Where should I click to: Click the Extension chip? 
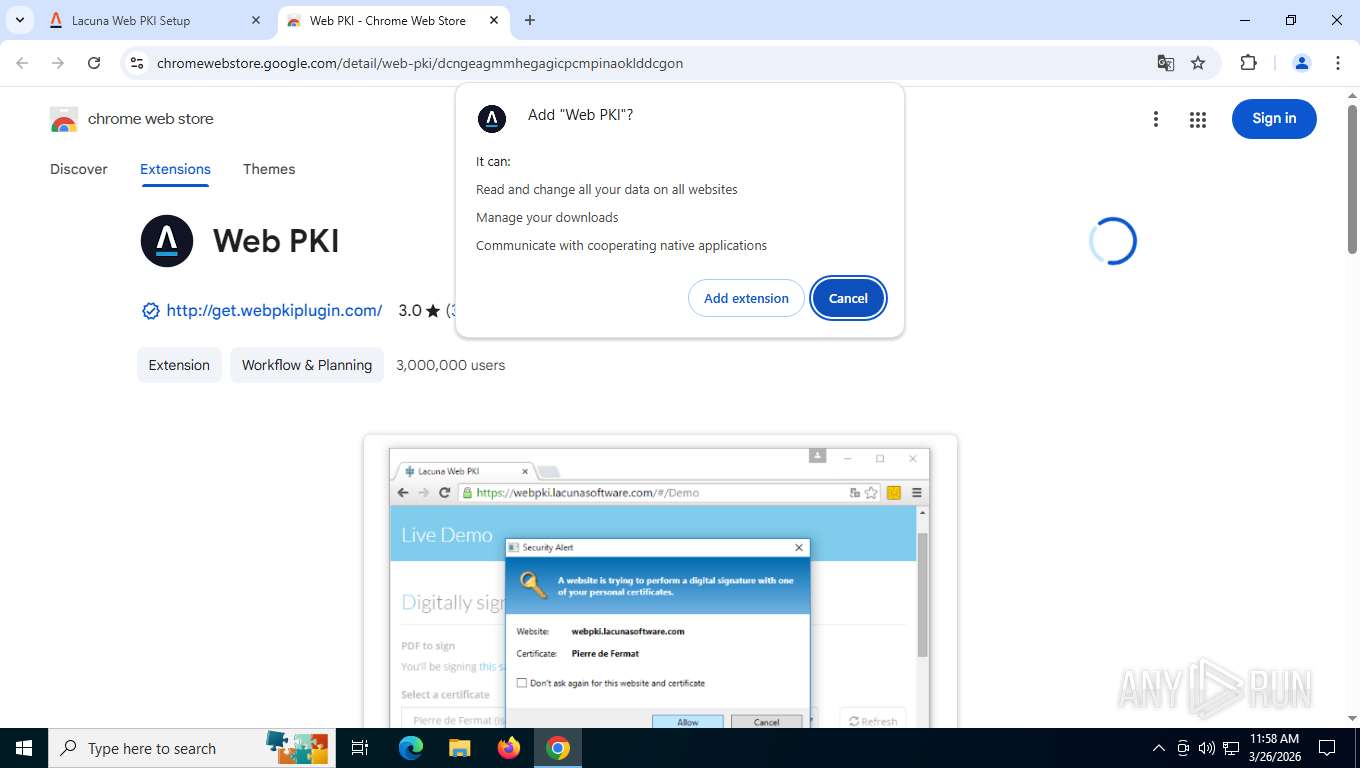coord(179,365)
